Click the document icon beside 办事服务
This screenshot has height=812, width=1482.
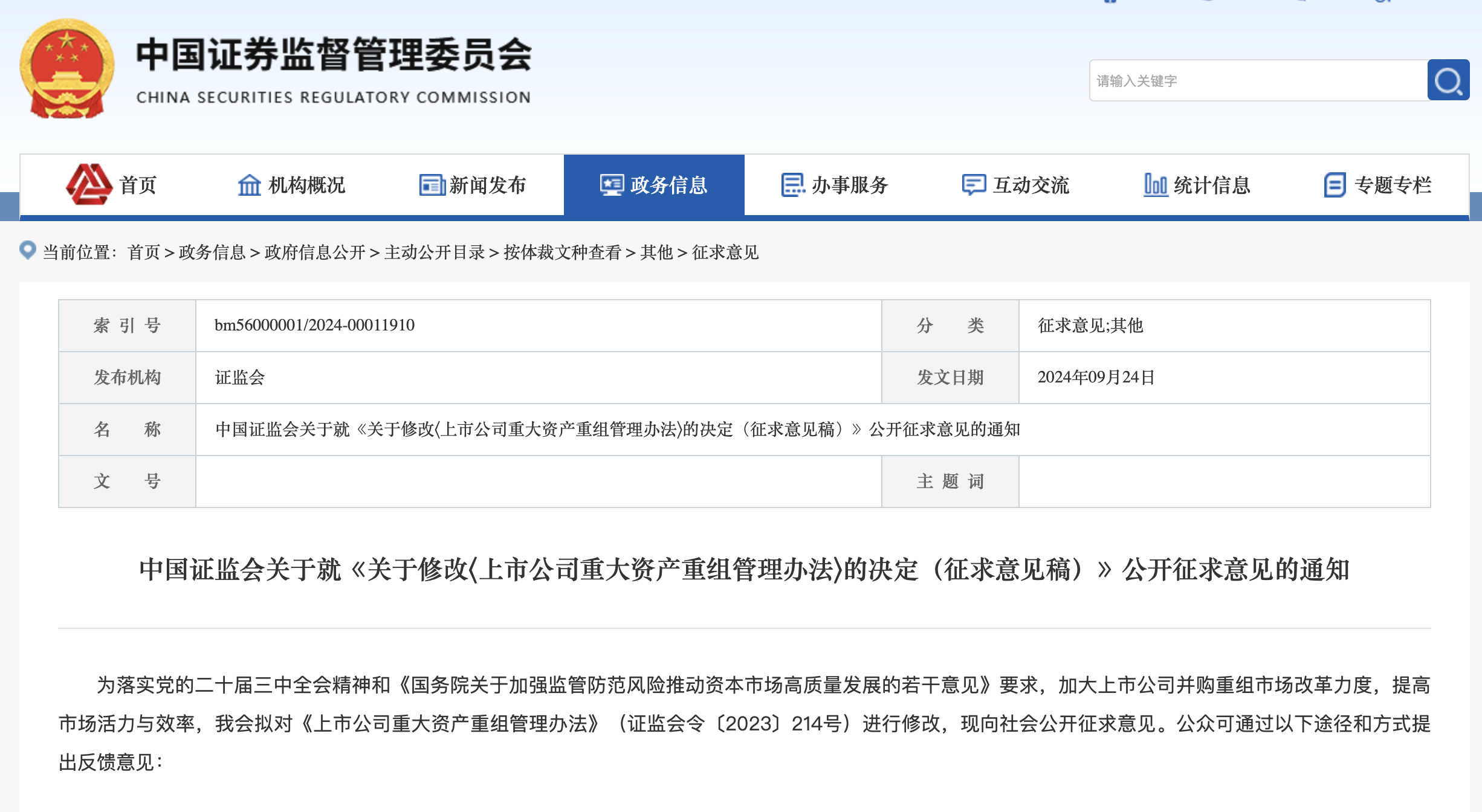tap(793, 185)
